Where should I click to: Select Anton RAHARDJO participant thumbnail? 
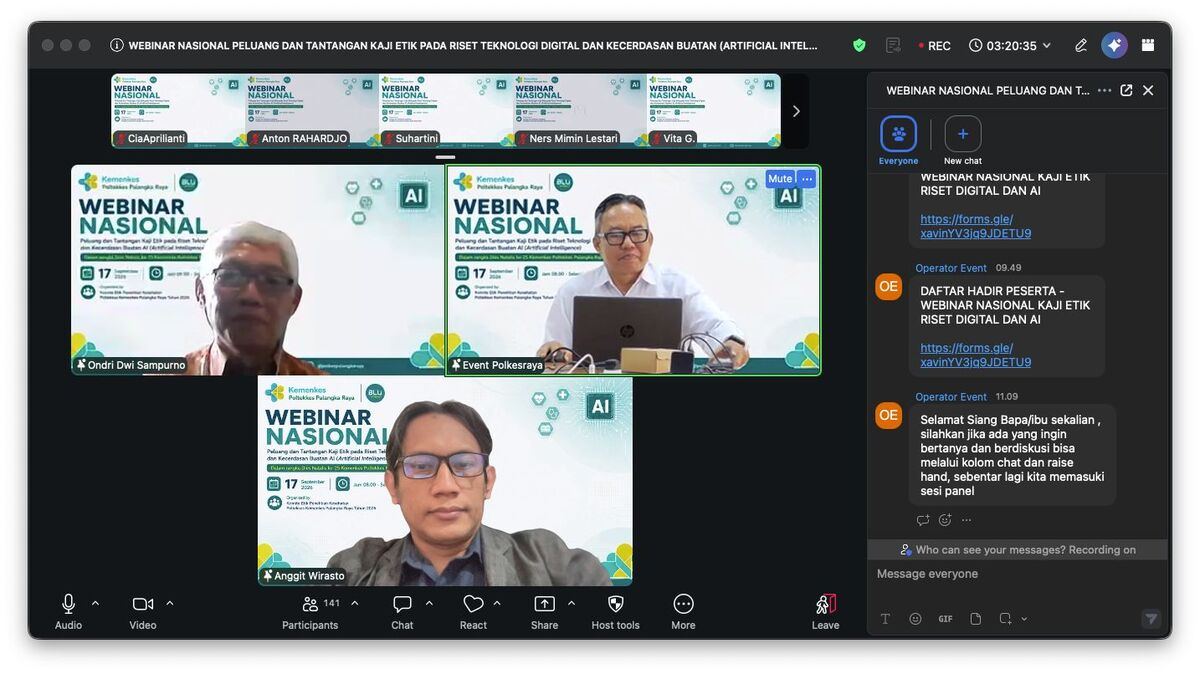[312, 110]
